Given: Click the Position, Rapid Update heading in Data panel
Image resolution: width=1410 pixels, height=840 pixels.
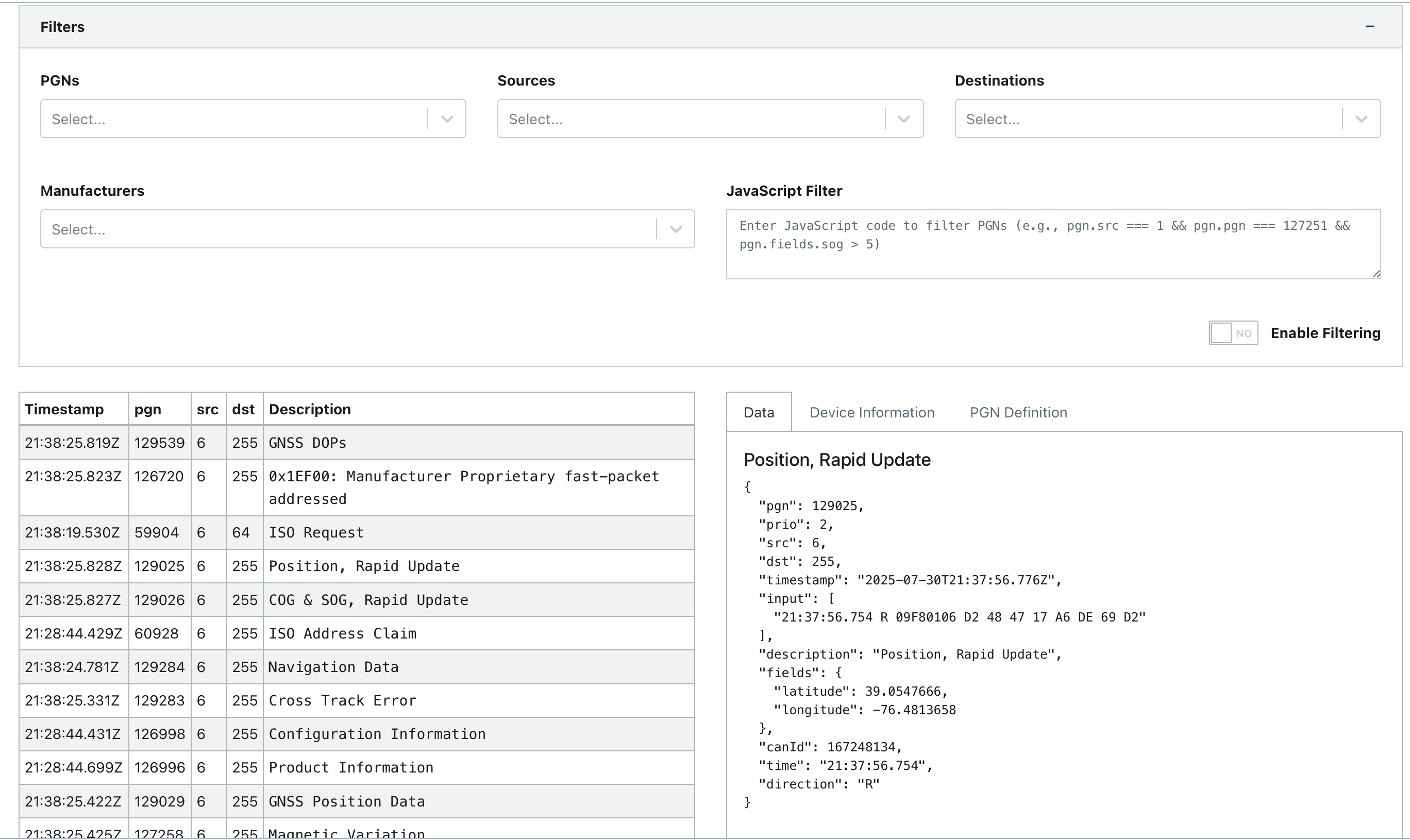Looking at the screenshot, I should [x=836, y=460].
